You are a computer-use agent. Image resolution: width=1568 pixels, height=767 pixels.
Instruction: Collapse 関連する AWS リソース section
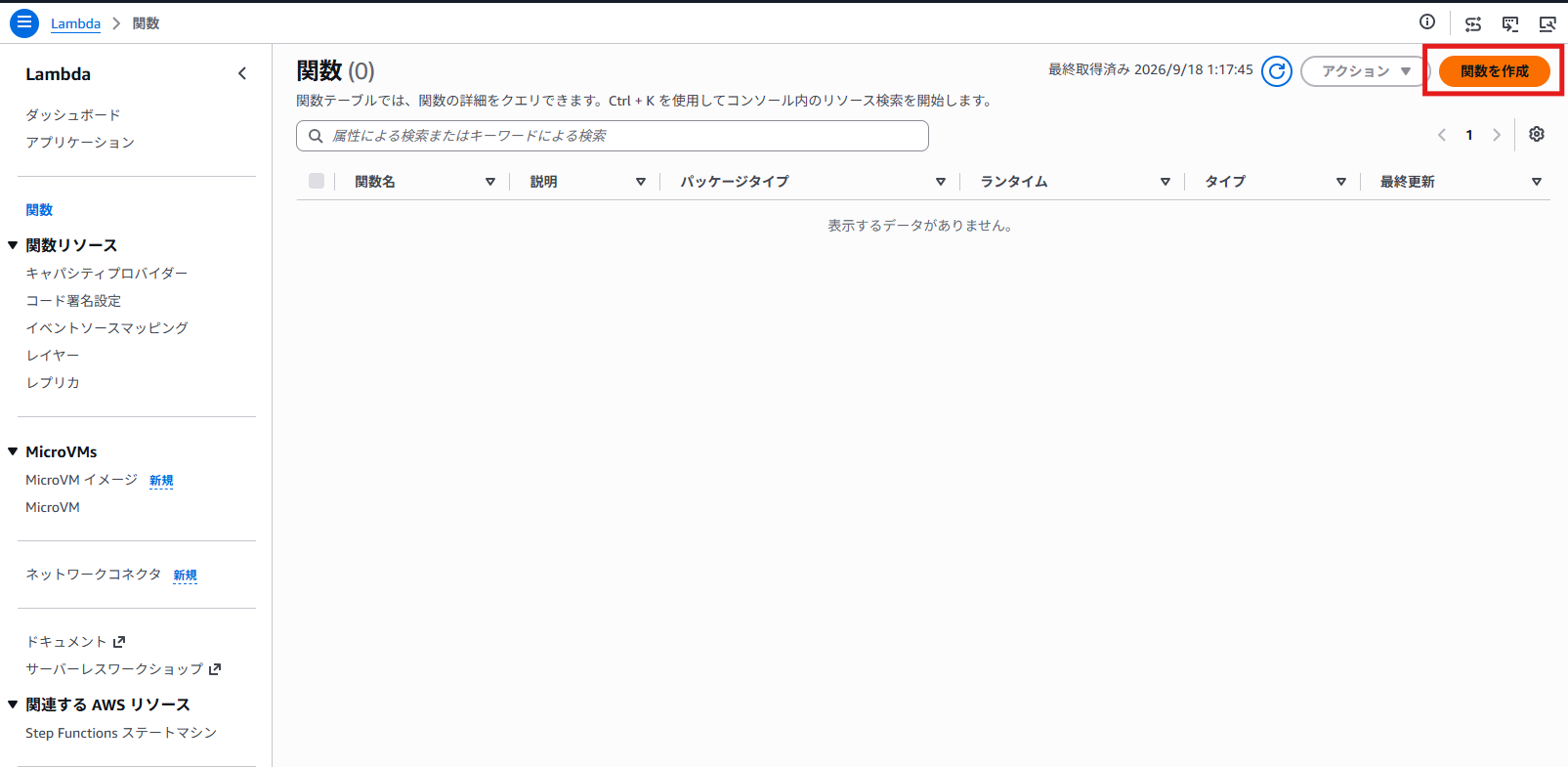coord(13,704)
